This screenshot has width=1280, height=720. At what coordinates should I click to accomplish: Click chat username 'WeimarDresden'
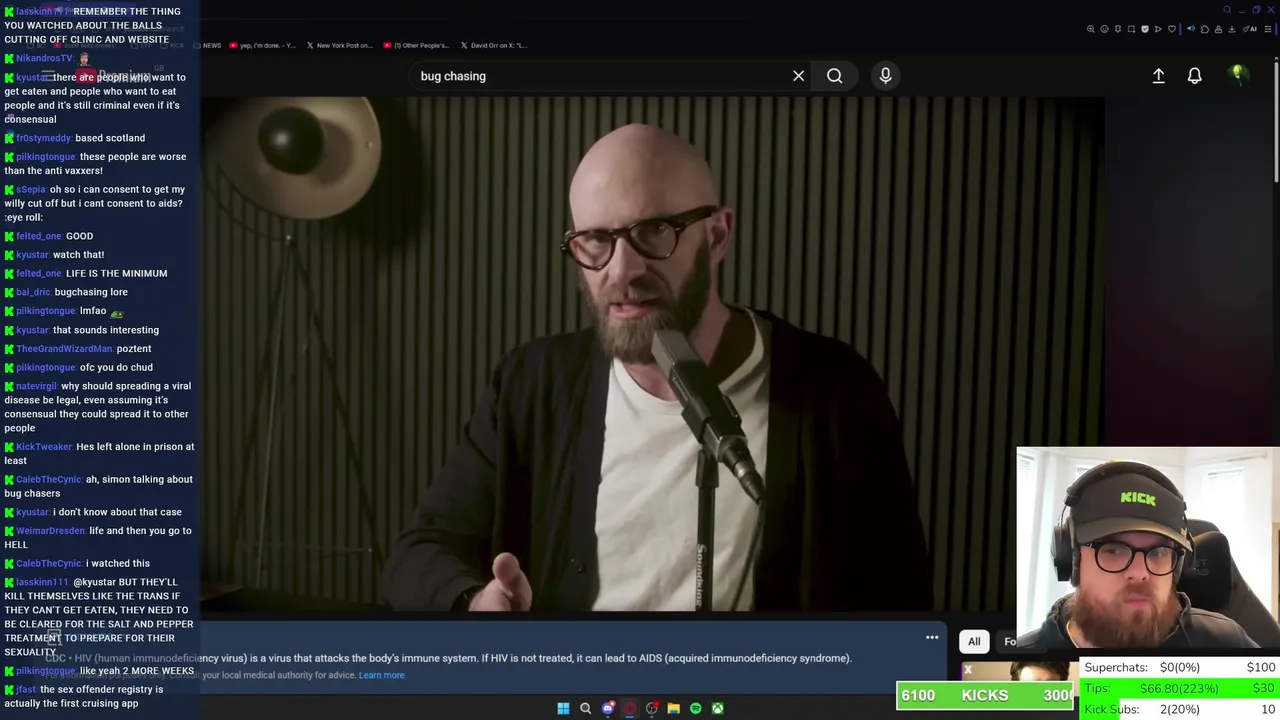coord(50,531)
